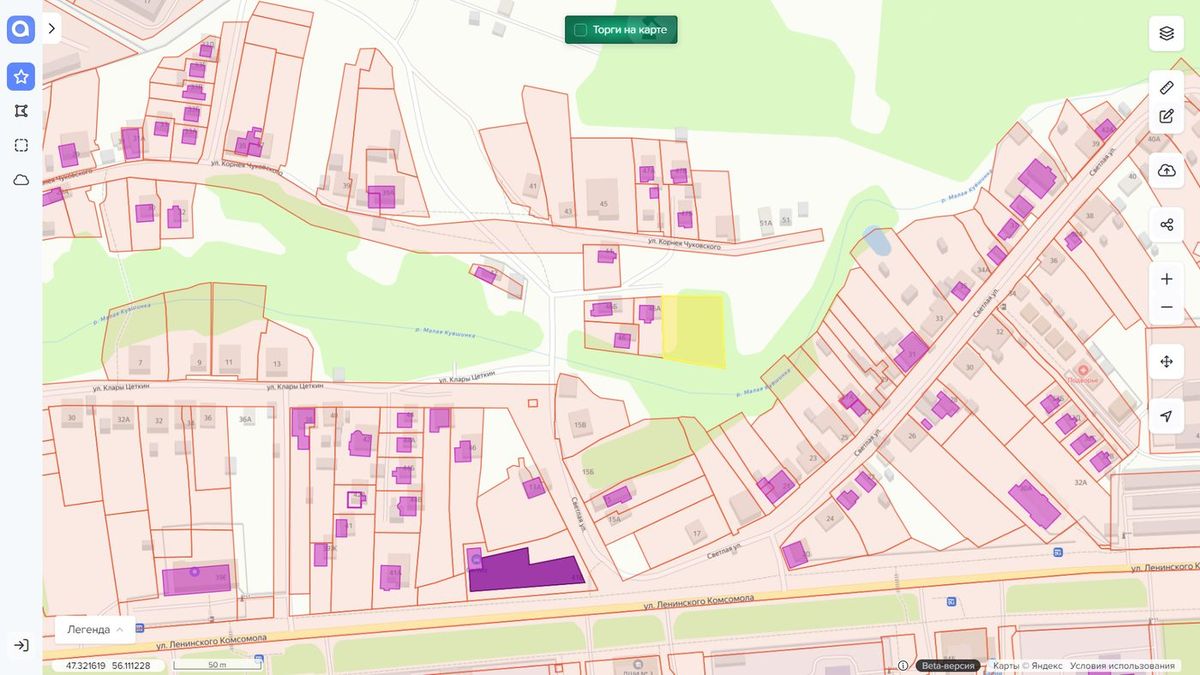Expand the left sidebar panel
The image size is (1200, 675).
[52, 30]
